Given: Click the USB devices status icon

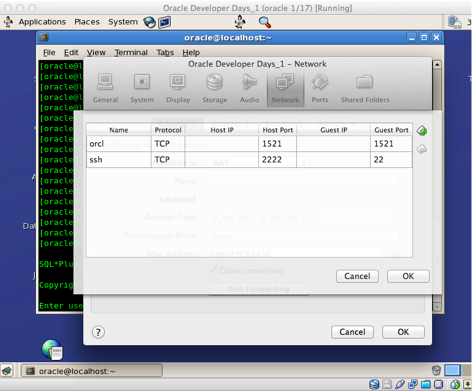Looking at the screenshot, I should pyautogui.click(x=400, y=384).
